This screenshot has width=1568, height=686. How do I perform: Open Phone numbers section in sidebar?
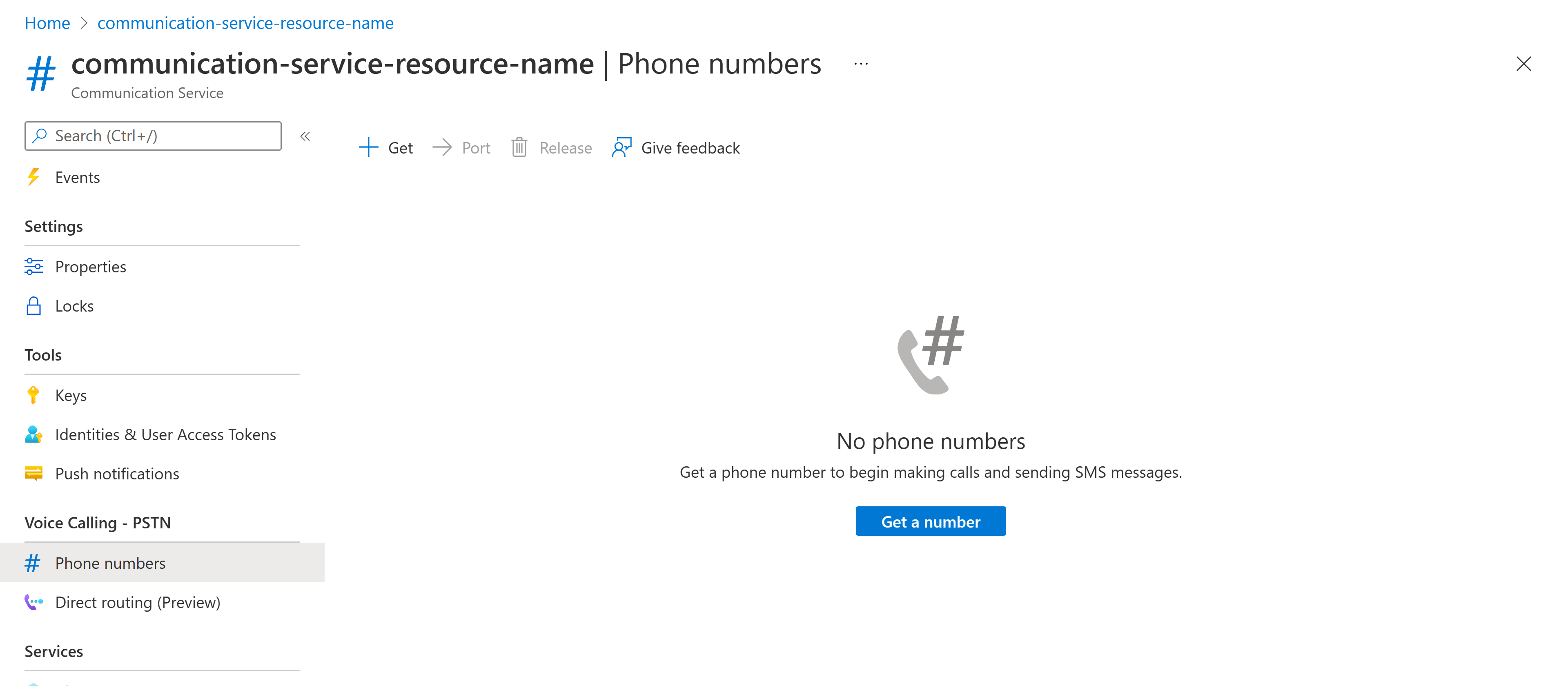(x=110, y=562)
